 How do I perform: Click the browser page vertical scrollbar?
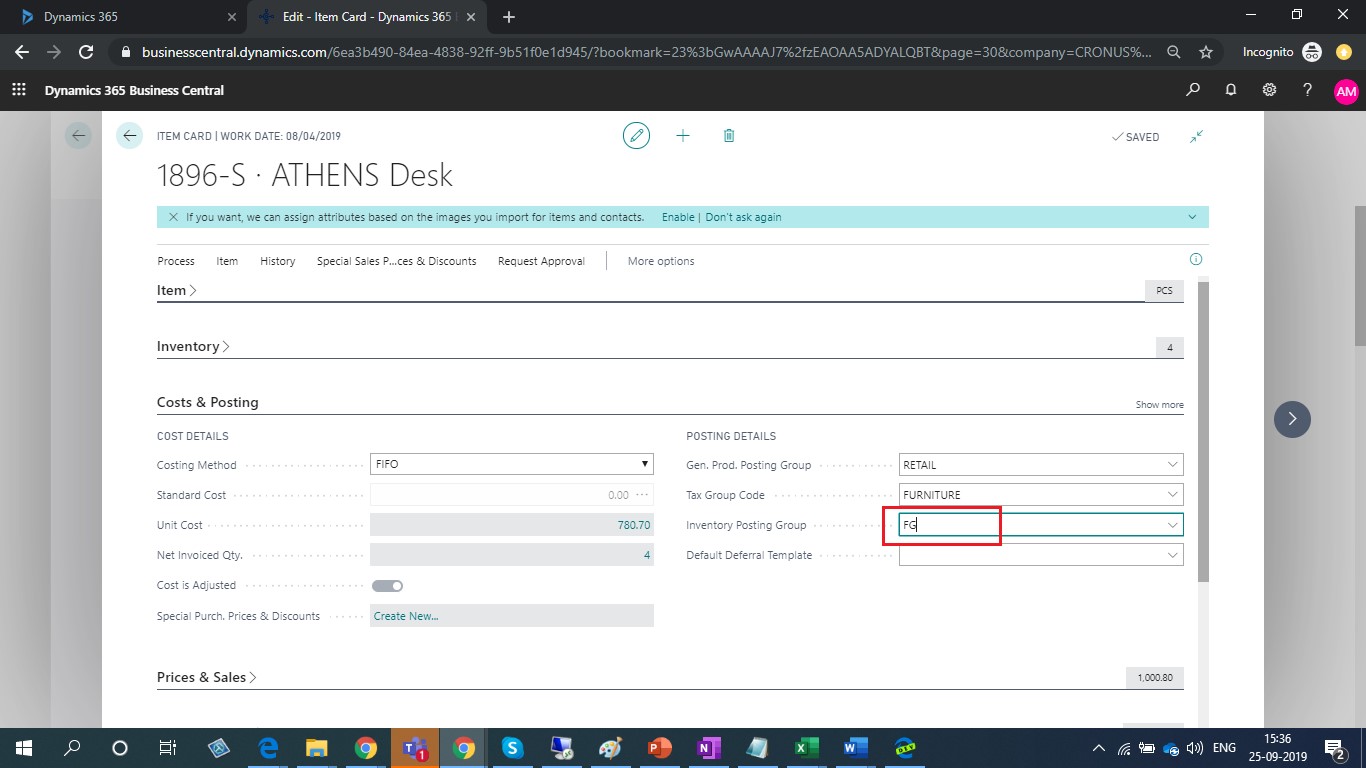point(1360,278)
